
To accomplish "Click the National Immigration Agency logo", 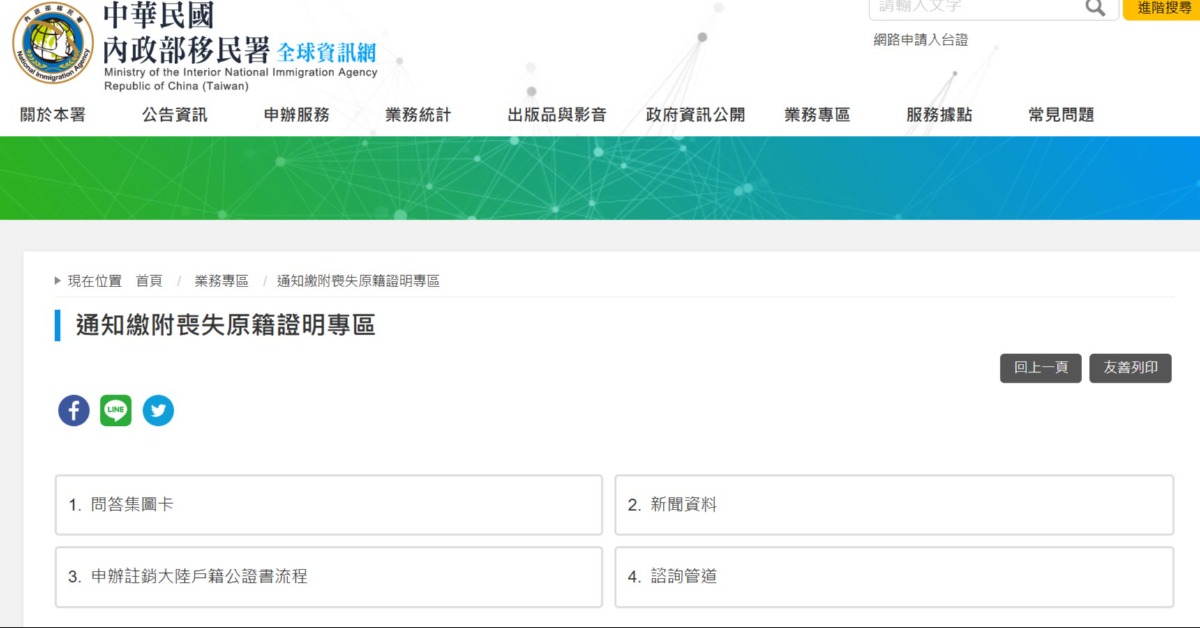I will tap(54, 45).
